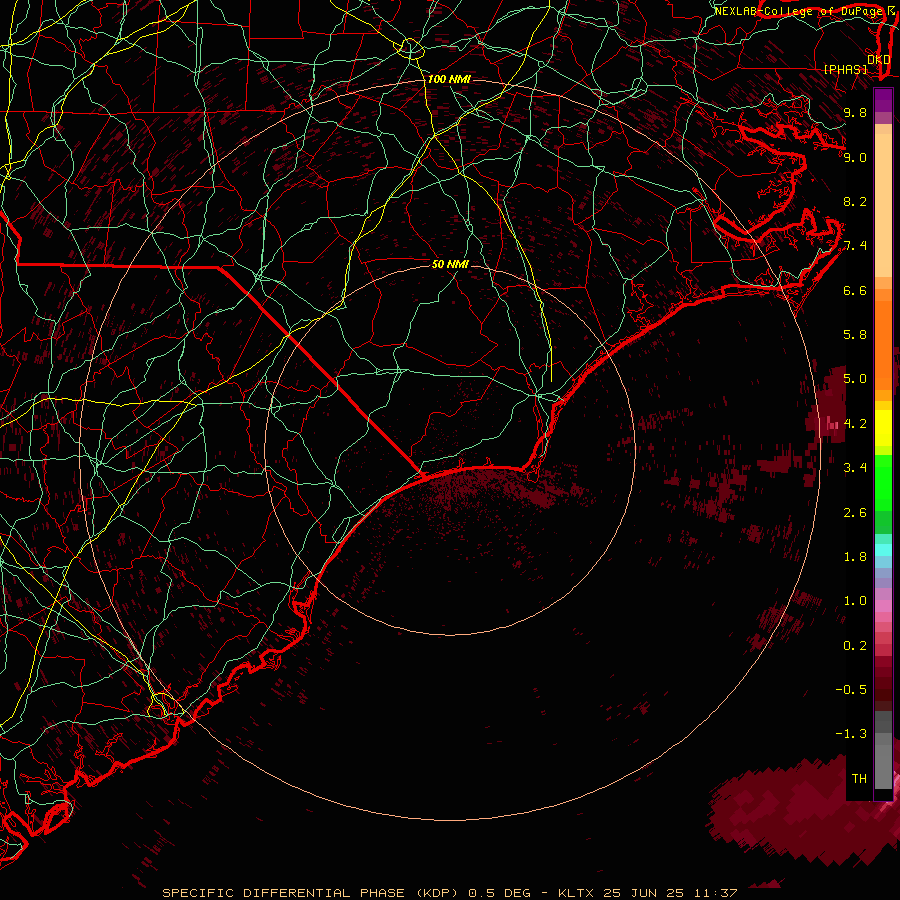The width and height of the screenshot is (900, 900).
Task: Click the 0.2 value on color scale
Action: (855, 646)
